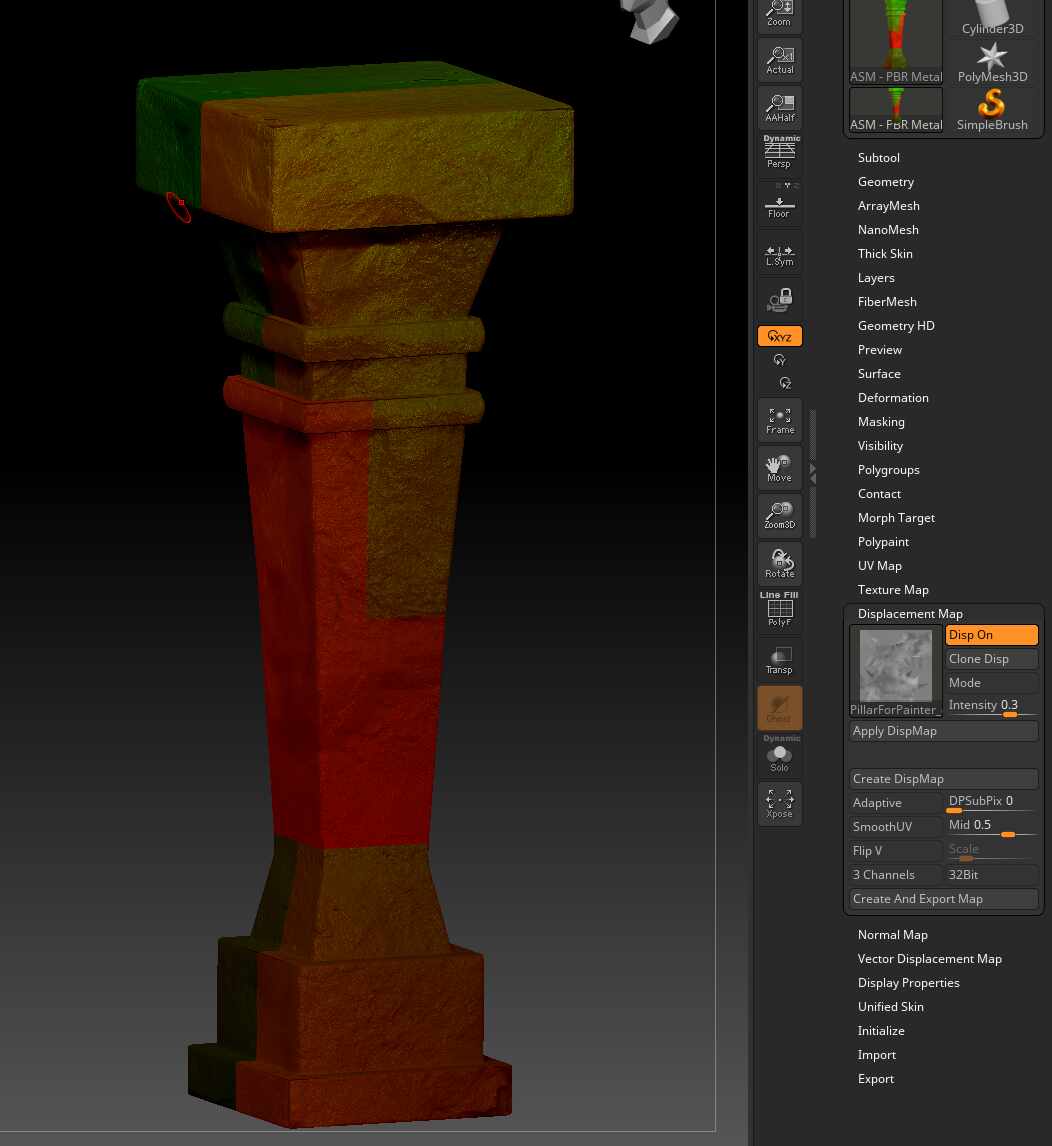Click Create And Export Map button
1052x1146 pixels.
[x=943, y=899]
